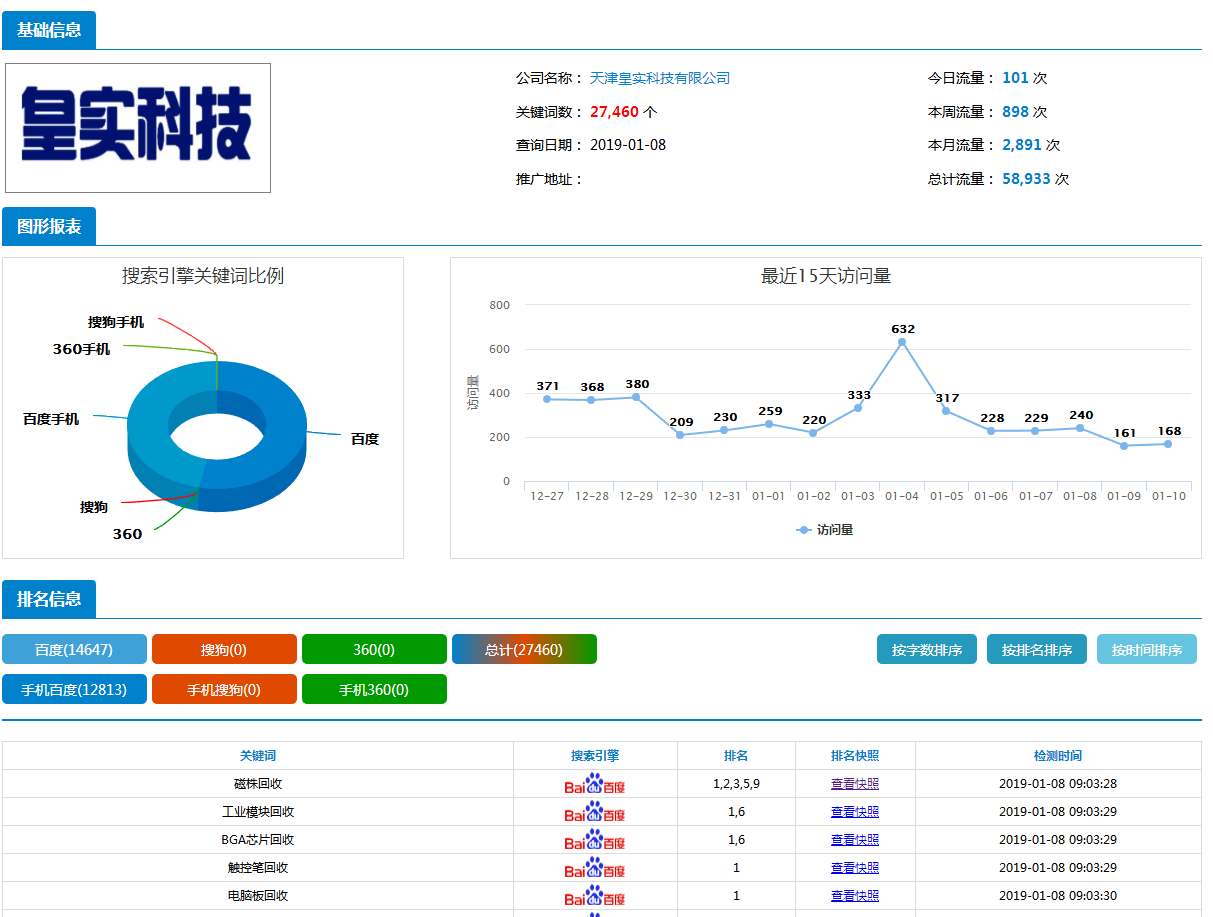This screenshot has width=1213, height=917.
Task: Click Baidu logo in 工业模块回收 row
Action: pyautogui.click(x=595, y=812)
